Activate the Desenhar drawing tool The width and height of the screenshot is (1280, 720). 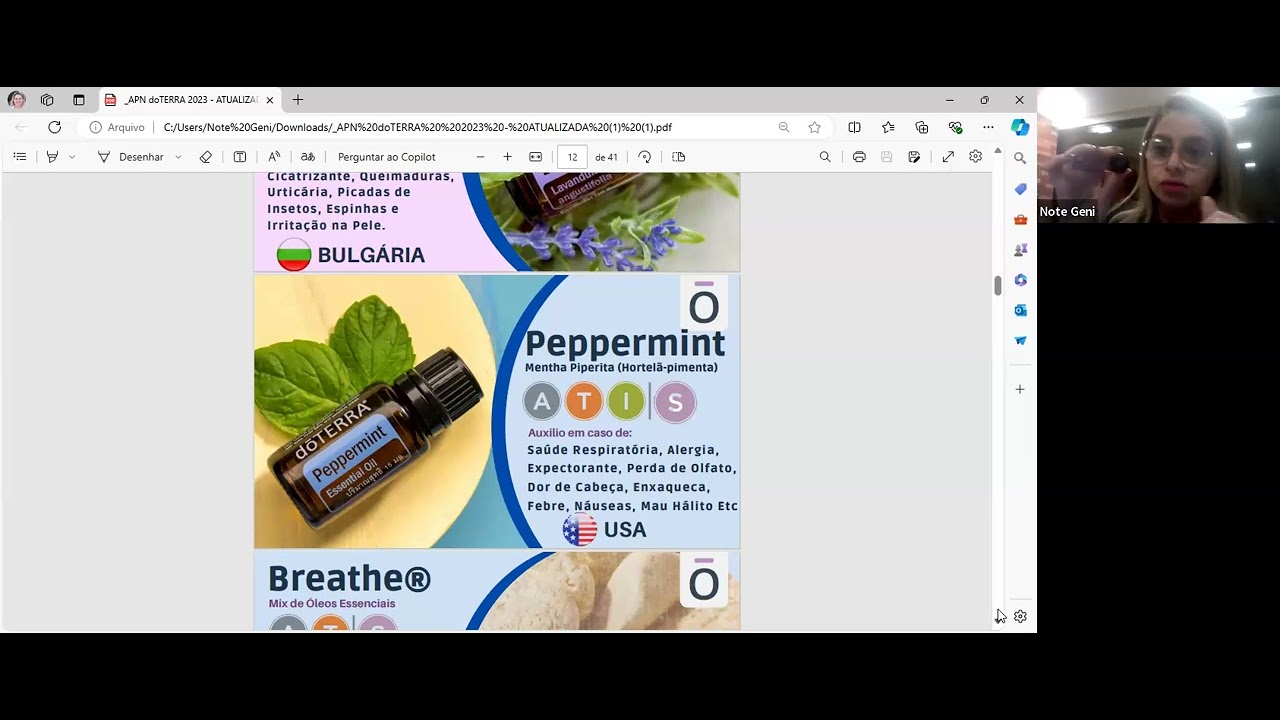point(130,157)
